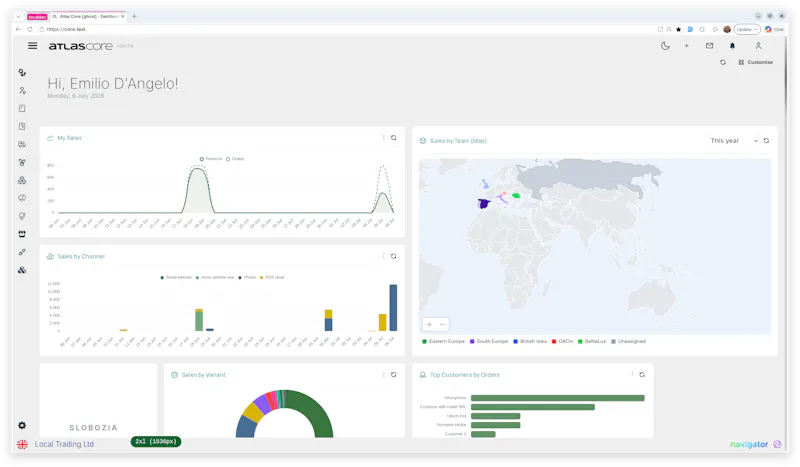Zoom in on the map
Image resolution: width=800 pixels, height=467 pixels.
[429, 325]
